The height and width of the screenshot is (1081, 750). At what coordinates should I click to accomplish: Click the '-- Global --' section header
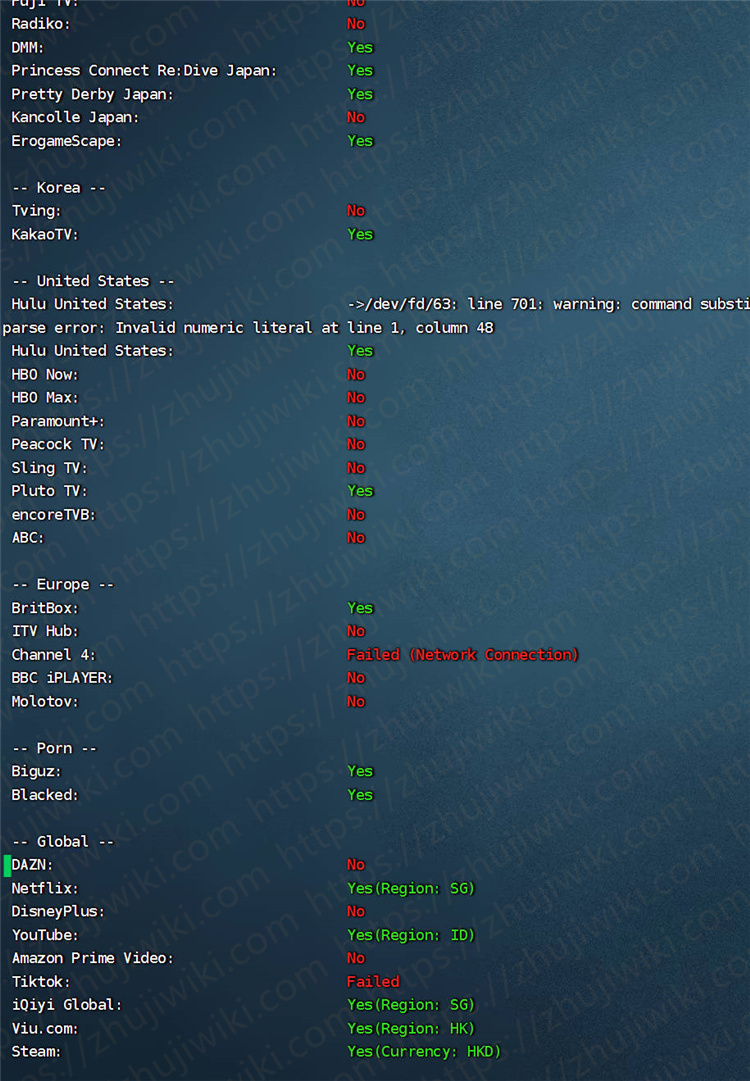[63, 842]
